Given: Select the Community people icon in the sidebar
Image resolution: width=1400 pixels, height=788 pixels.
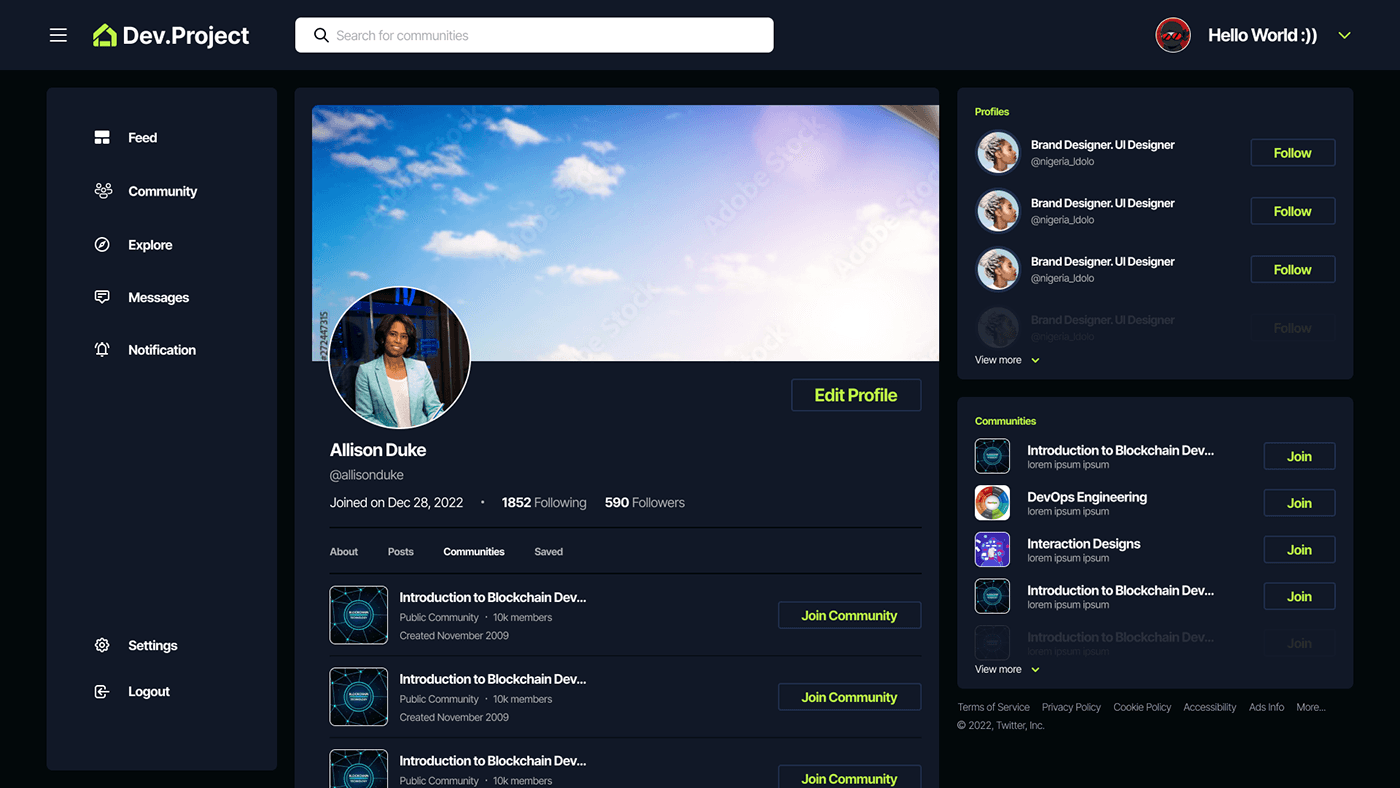Looking at the screenshot, I should 103,190.
